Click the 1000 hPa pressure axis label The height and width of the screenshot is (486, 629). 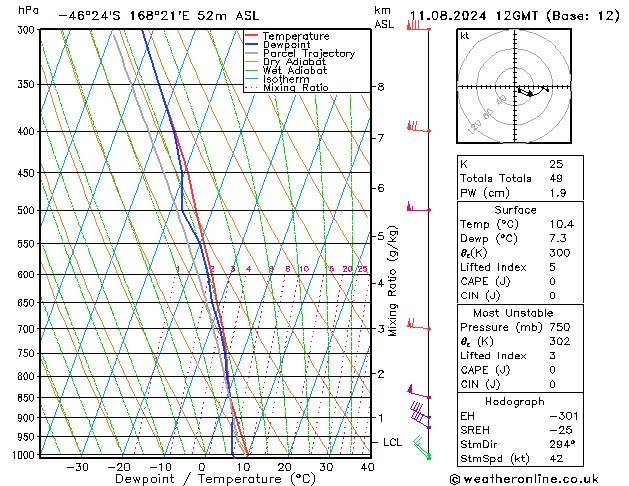point(25,455)
